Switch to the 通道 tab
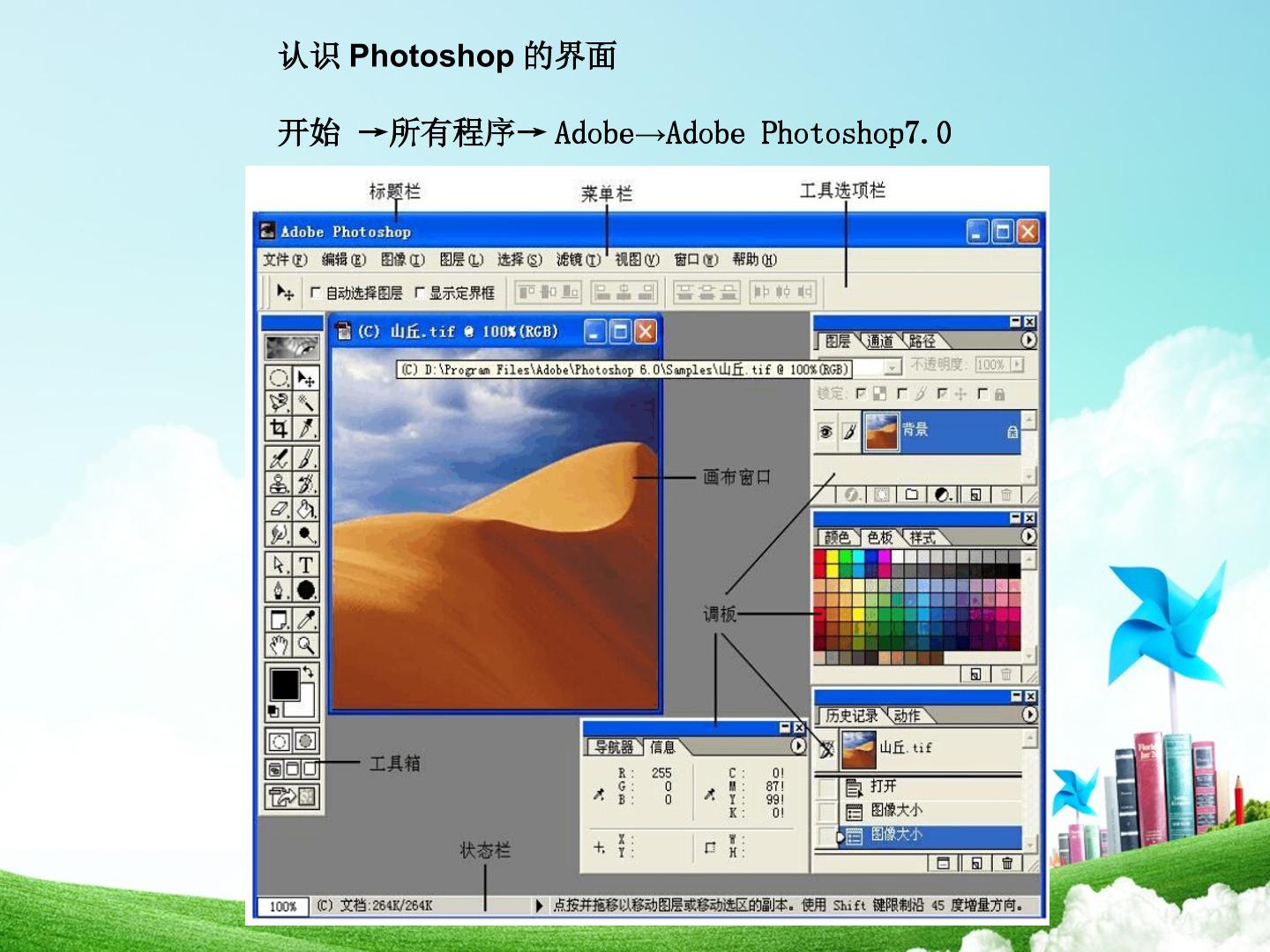The image size is (1270, 952). click(x=879, y=341)
